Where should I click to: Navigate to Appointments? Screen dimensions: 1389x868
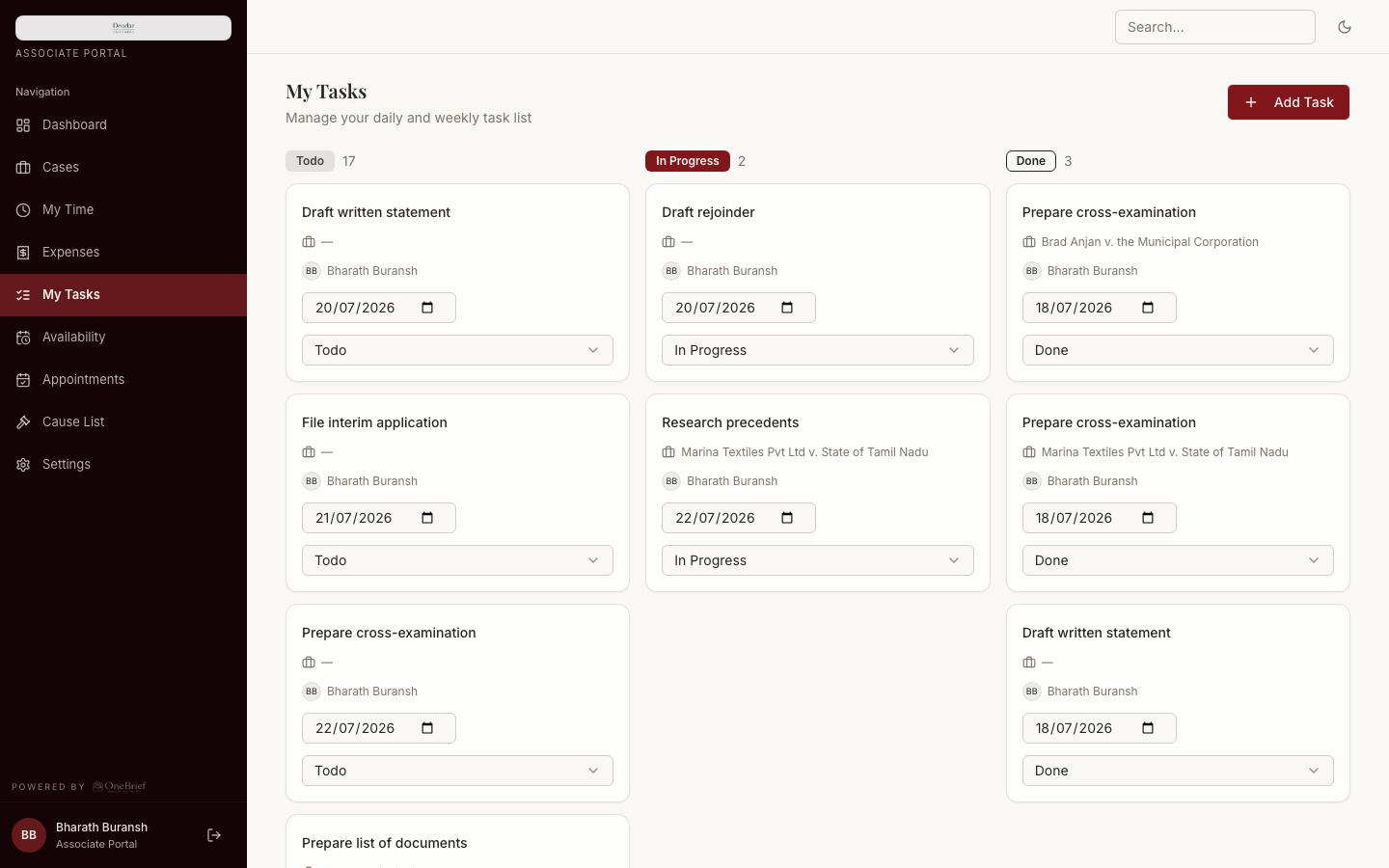[123, 380]
